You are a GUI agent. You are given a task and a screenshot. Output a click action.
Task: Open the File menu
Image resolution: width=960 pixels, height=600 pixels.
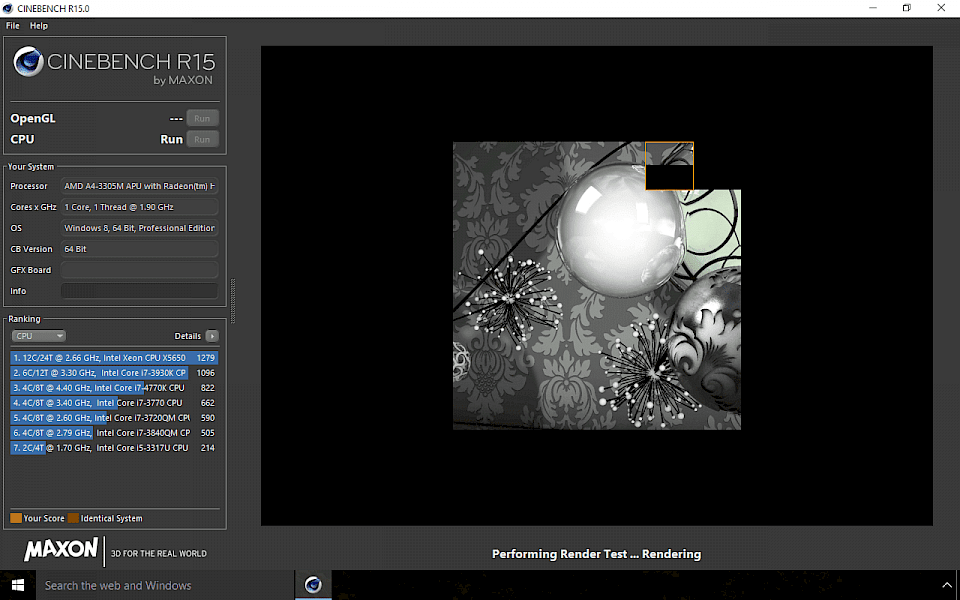(13, 25)
